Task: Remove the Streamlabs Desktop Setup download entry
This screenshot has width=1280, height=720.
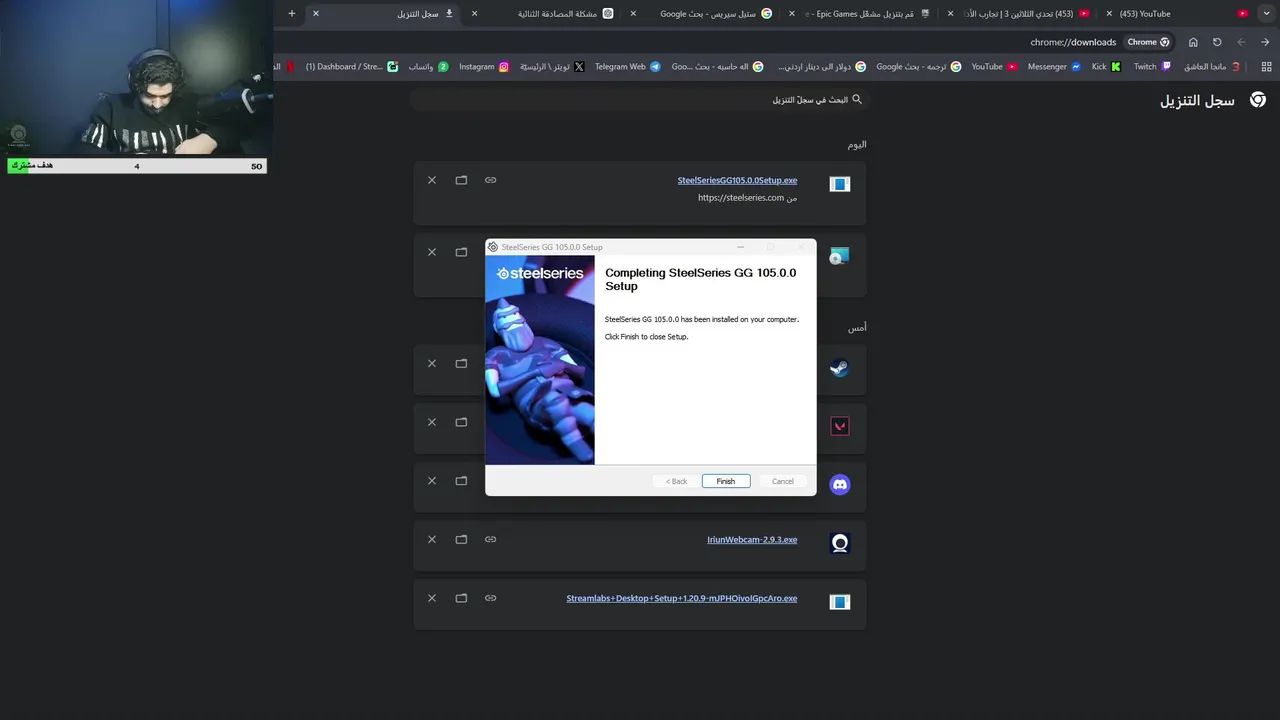Action: 432,598
